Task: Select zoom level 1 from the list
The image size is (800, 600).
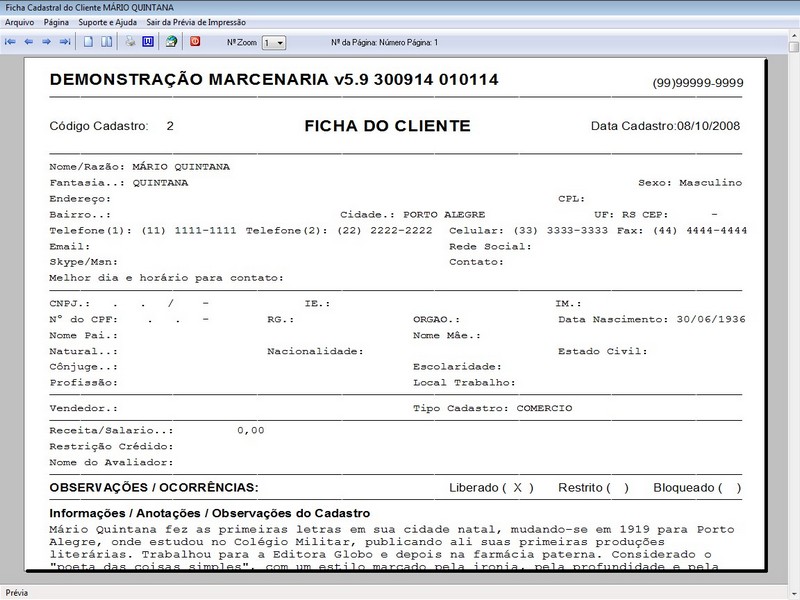Action: tap(268, 41)
